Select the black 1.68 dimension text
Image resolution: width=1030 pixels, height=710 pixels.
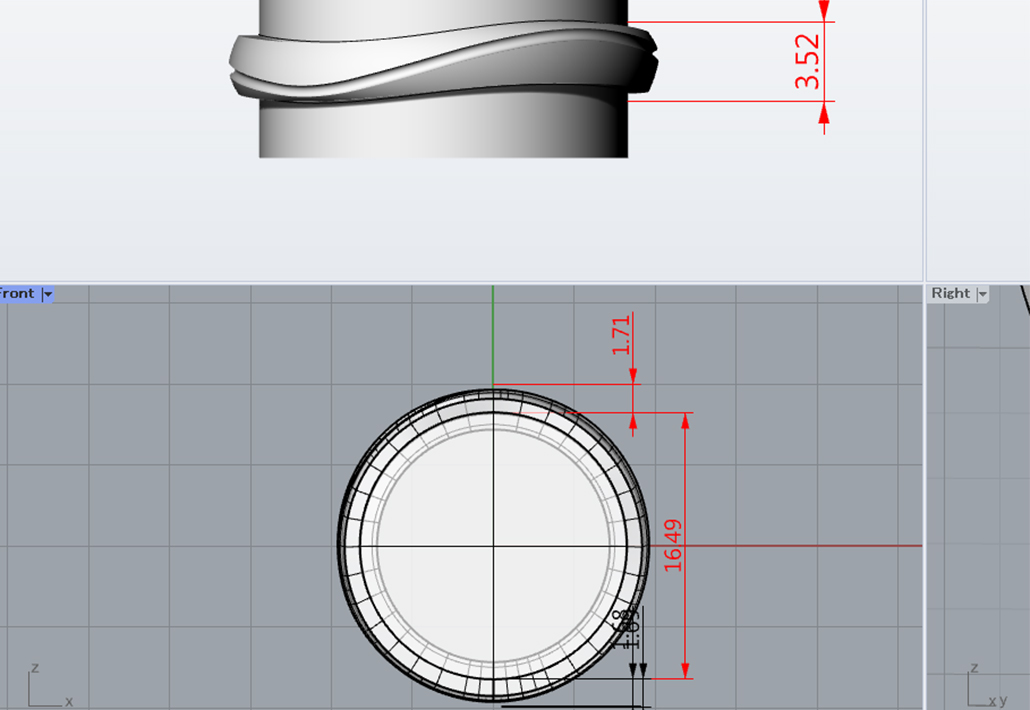(627, 628)
